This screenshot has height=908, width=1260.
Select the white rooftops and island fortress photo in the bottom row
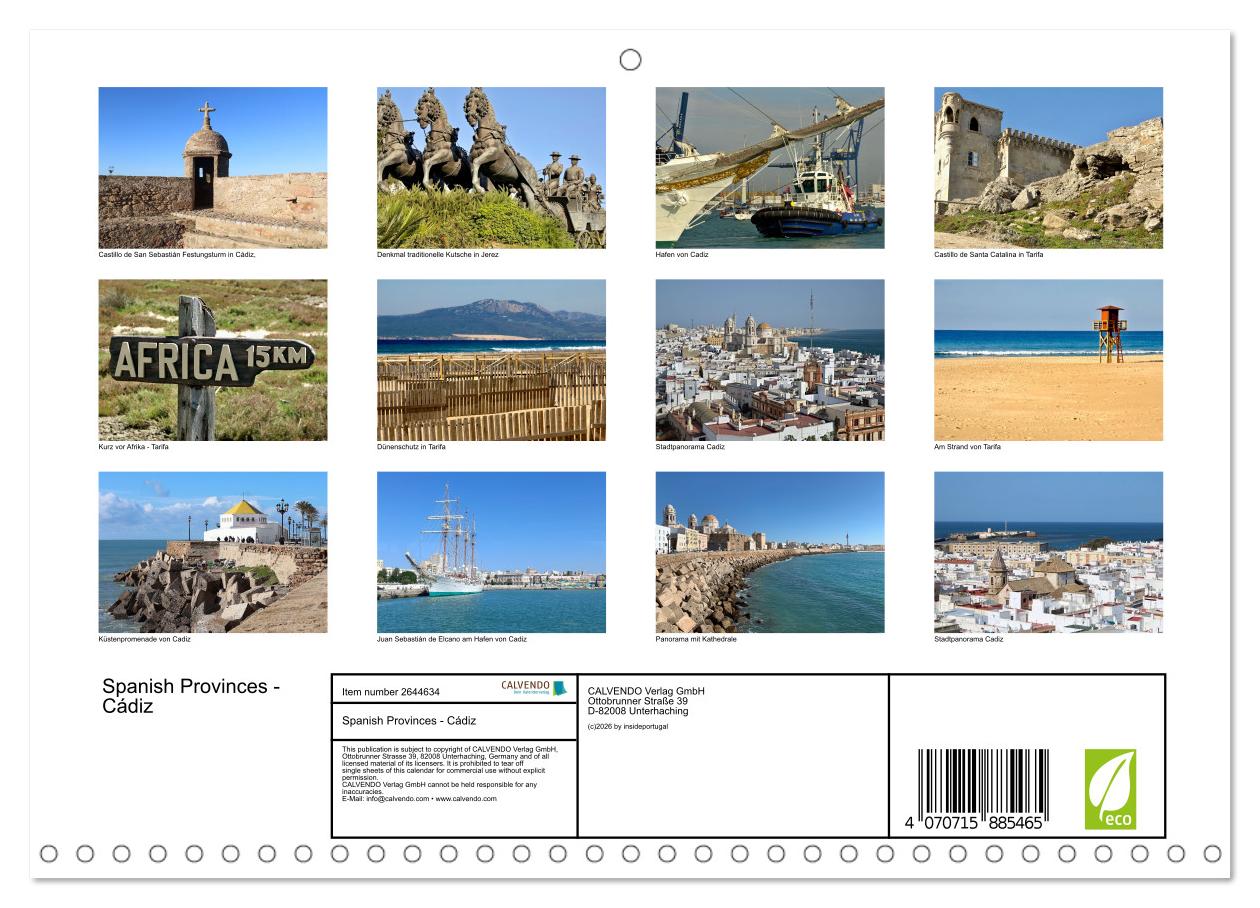pos(1048,552)
